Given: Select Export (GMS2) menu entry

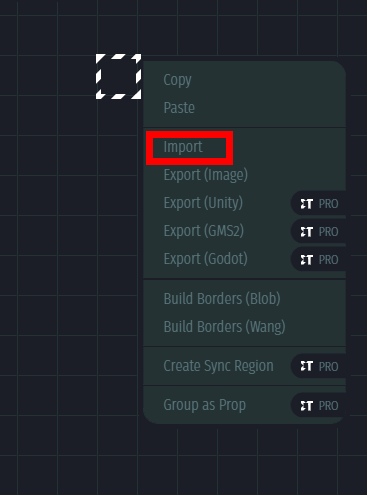Looking at the screenshot, I should (204, 231).
